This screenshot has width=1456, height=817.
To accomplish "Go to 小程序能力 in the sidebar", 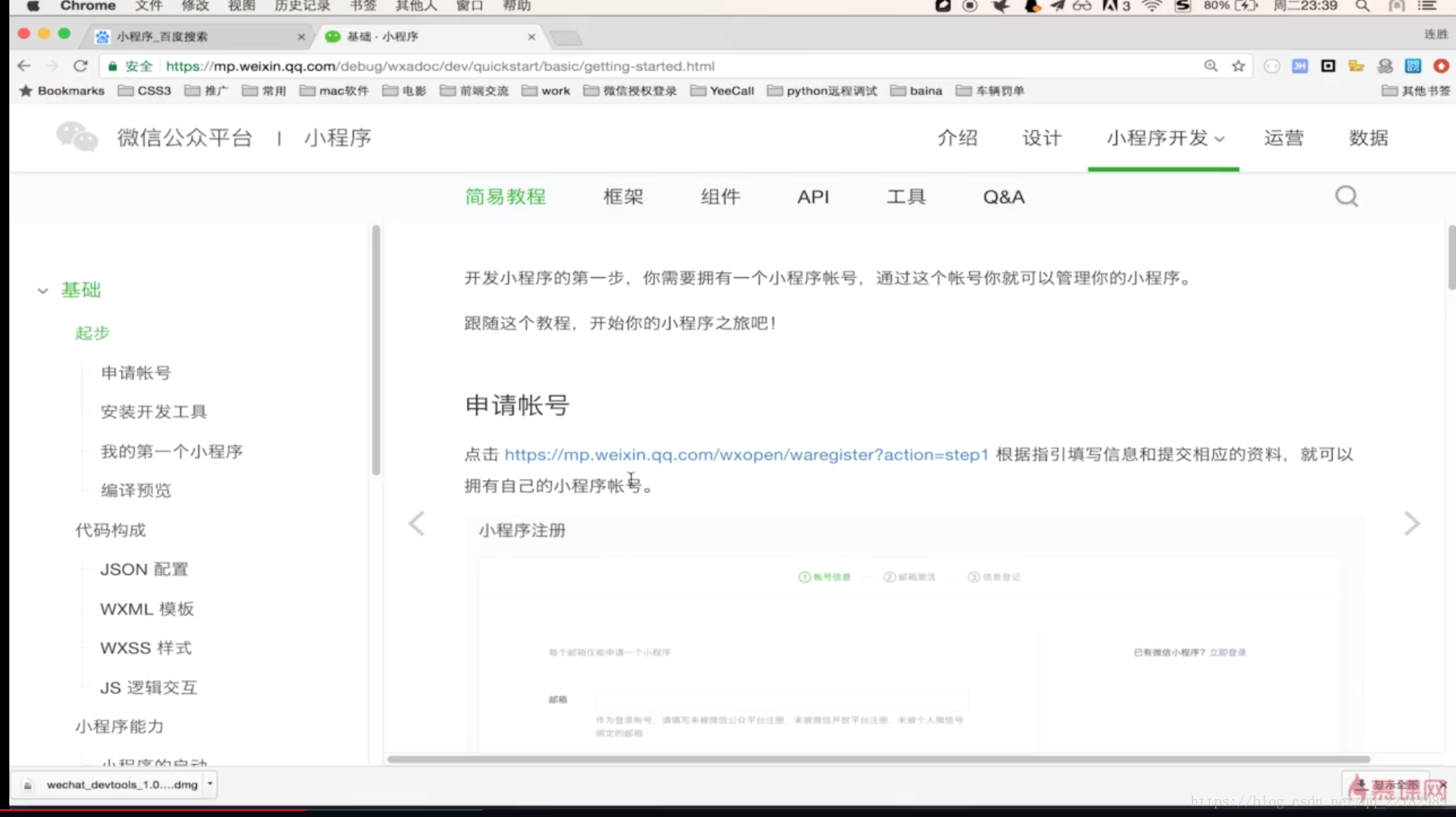I will (x=119, y=727).
